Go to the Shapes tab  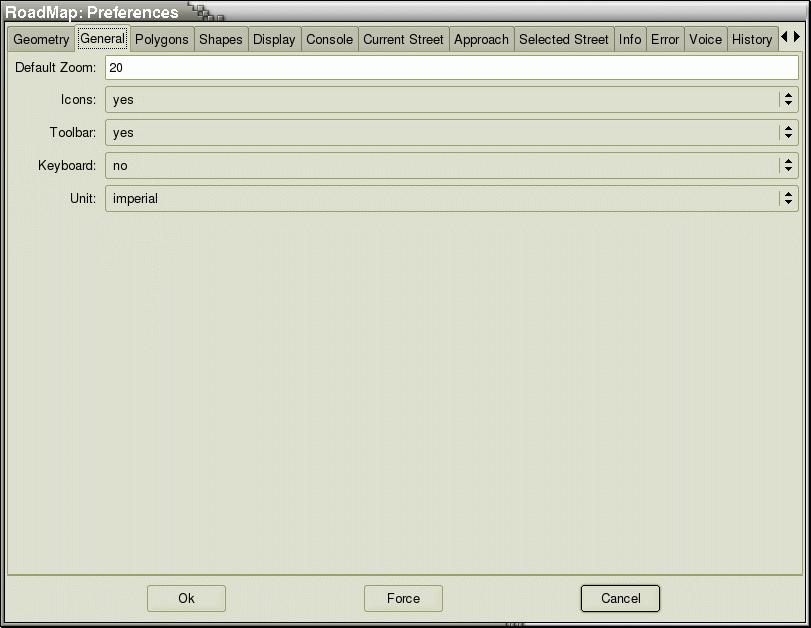[220, 40]
